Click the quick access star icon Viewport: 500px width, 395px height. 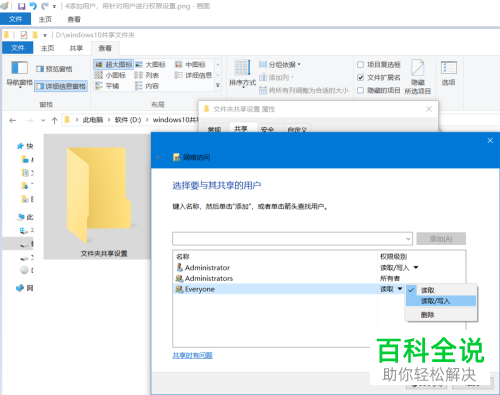pos(20,146)
